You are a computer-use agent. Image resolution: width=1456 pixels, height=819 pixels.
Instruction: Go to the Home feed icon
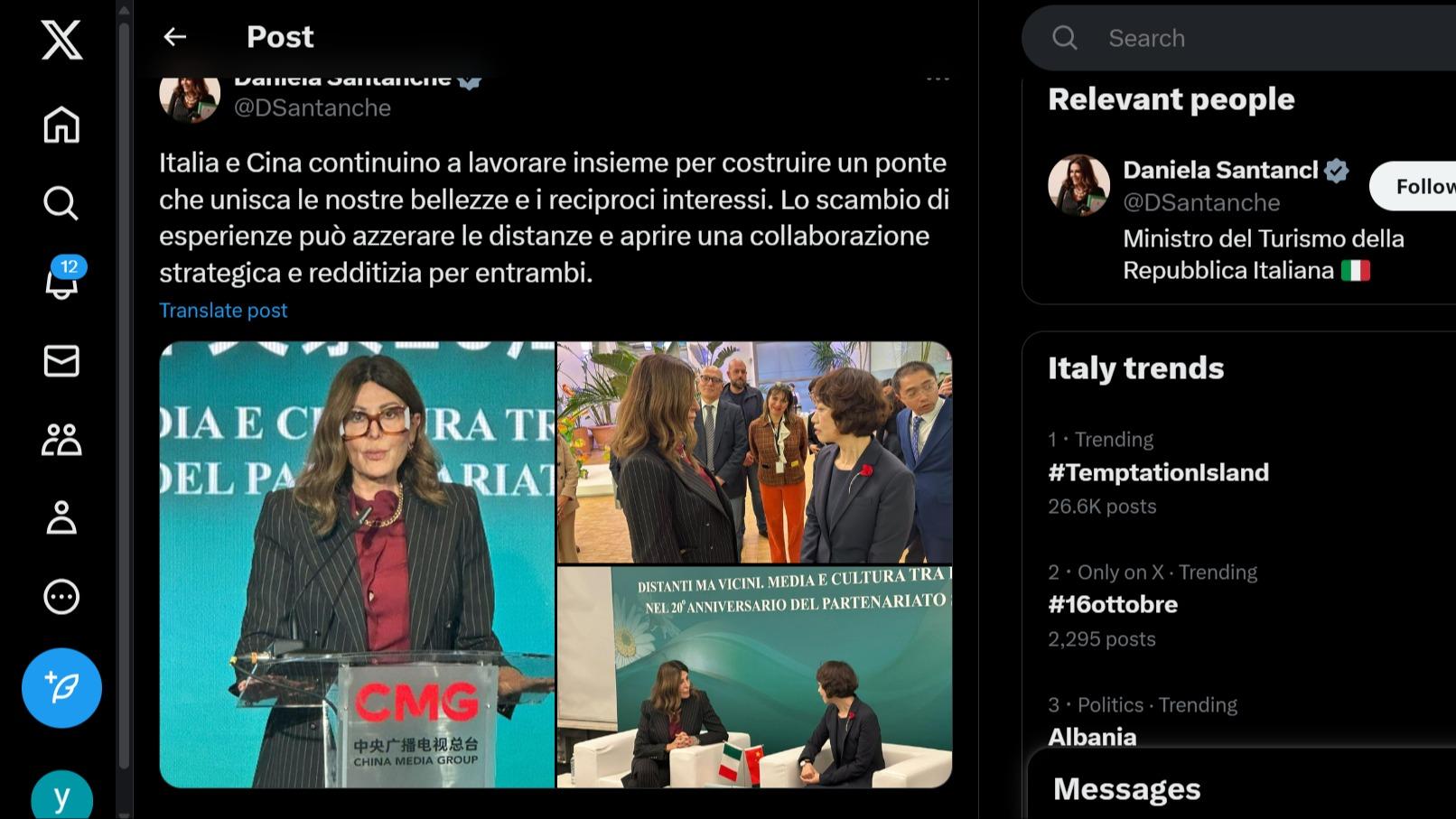click(61, 125)
